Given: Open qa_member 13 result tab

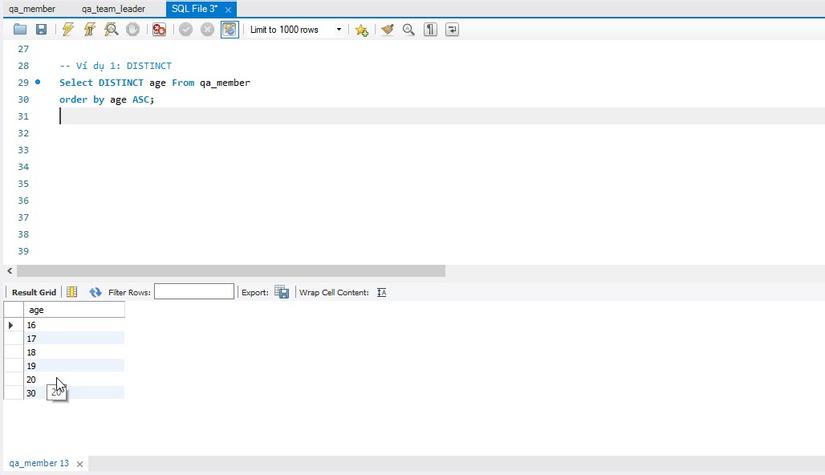Looking at the screenshot, I should (39, 463).
